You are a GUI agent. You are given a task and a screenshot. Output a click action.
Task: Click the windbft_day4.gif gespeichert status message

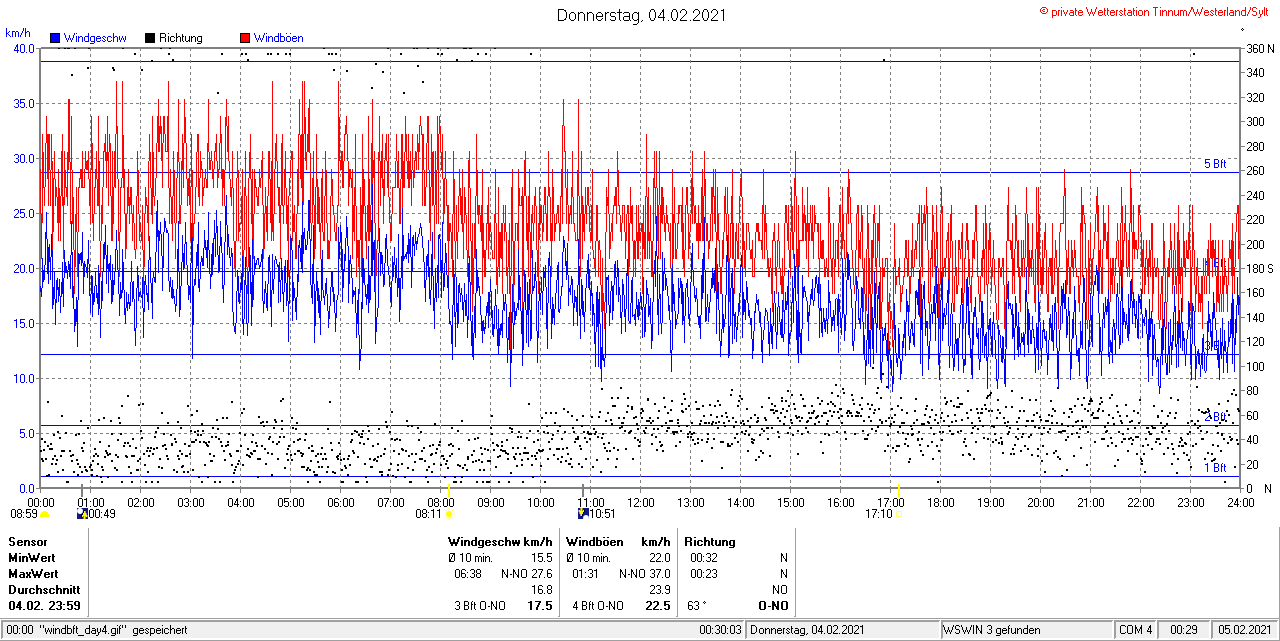tap(112, 630)
